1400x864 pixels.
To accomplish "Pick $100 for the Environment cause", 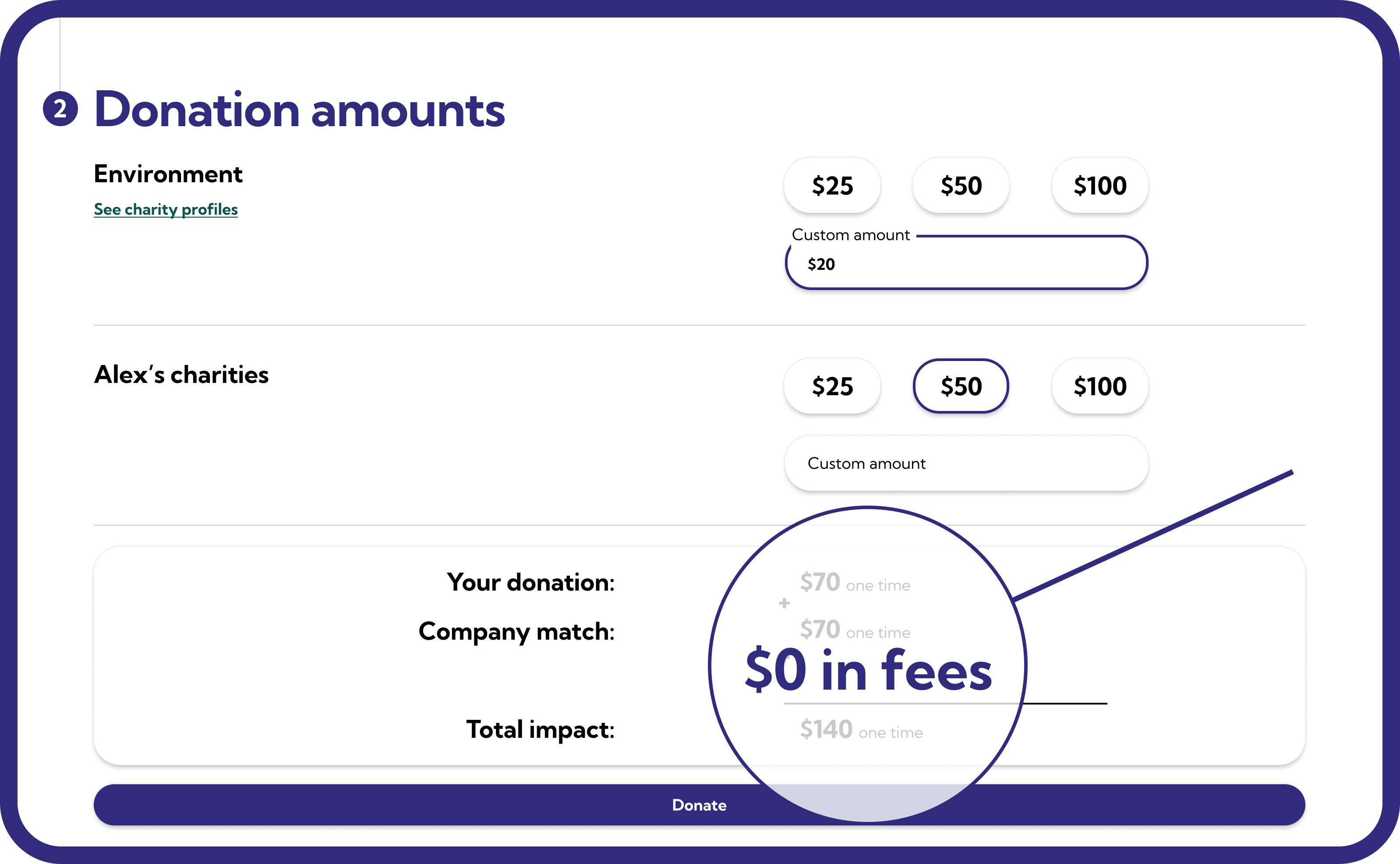I will tap(1099, 186).
